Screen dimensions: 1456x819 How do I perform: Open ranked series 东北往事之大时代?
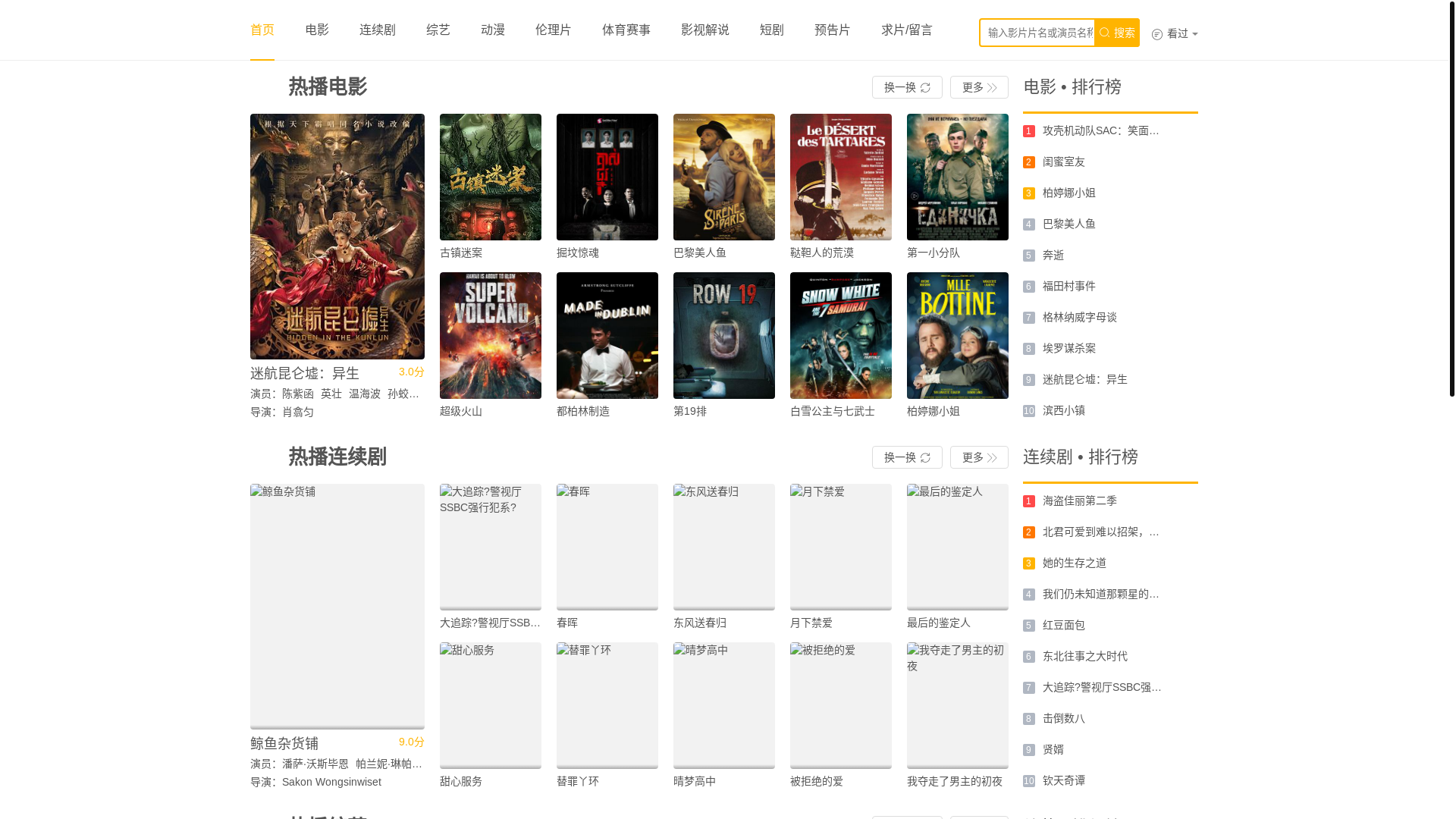coord(1085,656)
